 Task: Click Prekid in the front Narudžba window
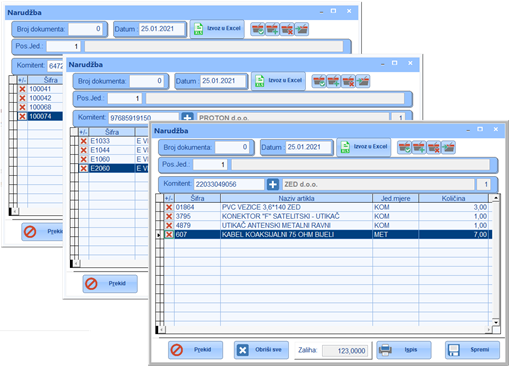195,350
